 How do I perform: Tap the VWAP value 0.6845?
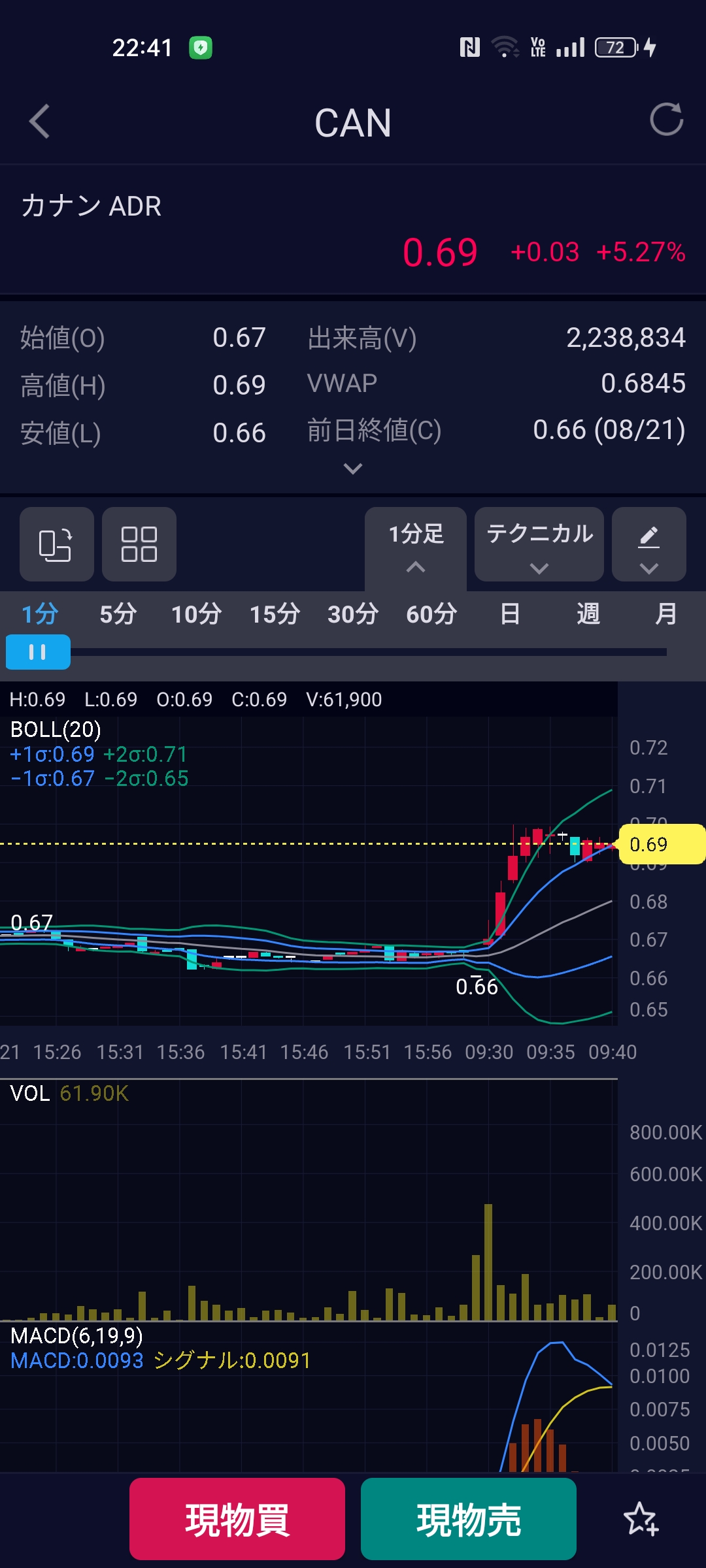(x=643, y=384)
